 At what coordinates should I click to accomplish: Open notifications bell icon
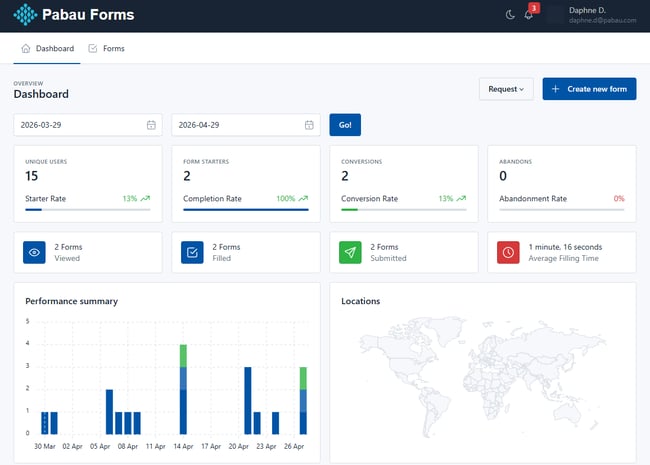pyautogui.click(x=529, y=15)
